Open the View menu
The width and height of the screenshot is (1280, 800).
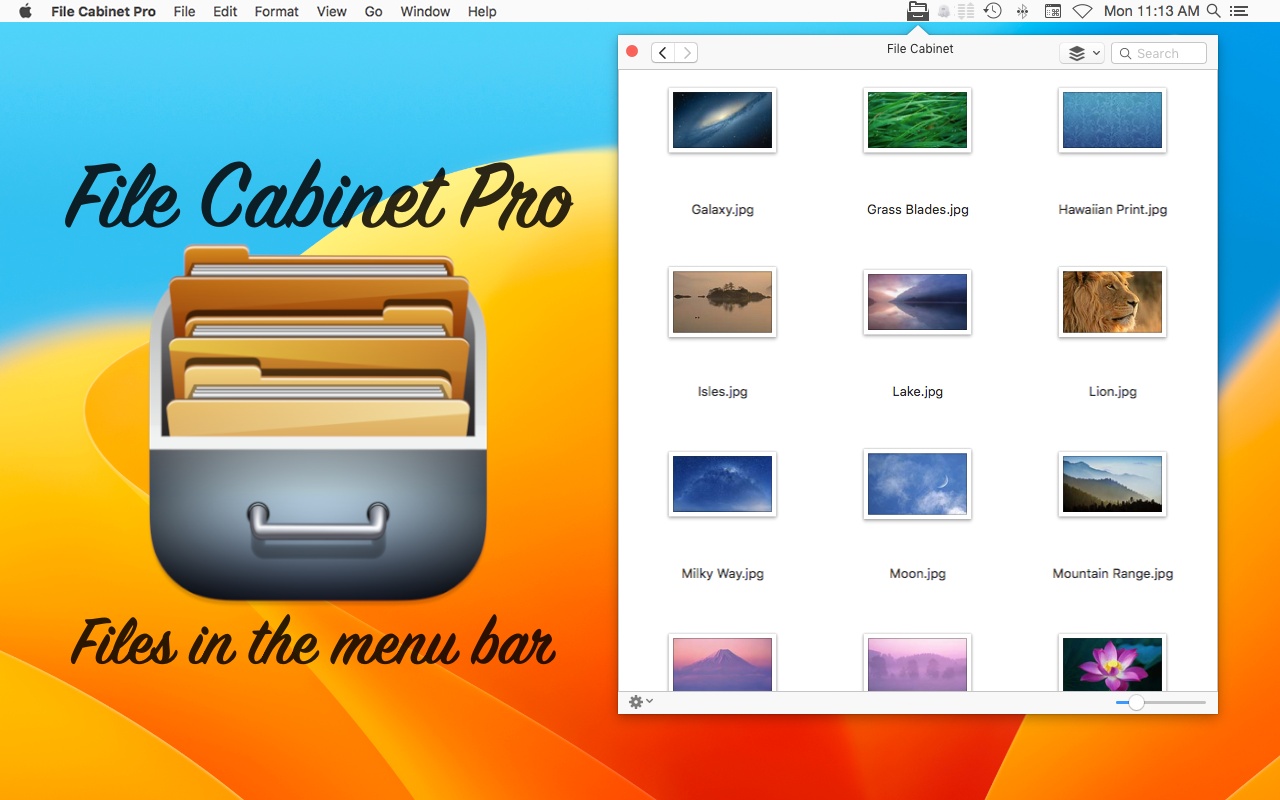point(331,11)
